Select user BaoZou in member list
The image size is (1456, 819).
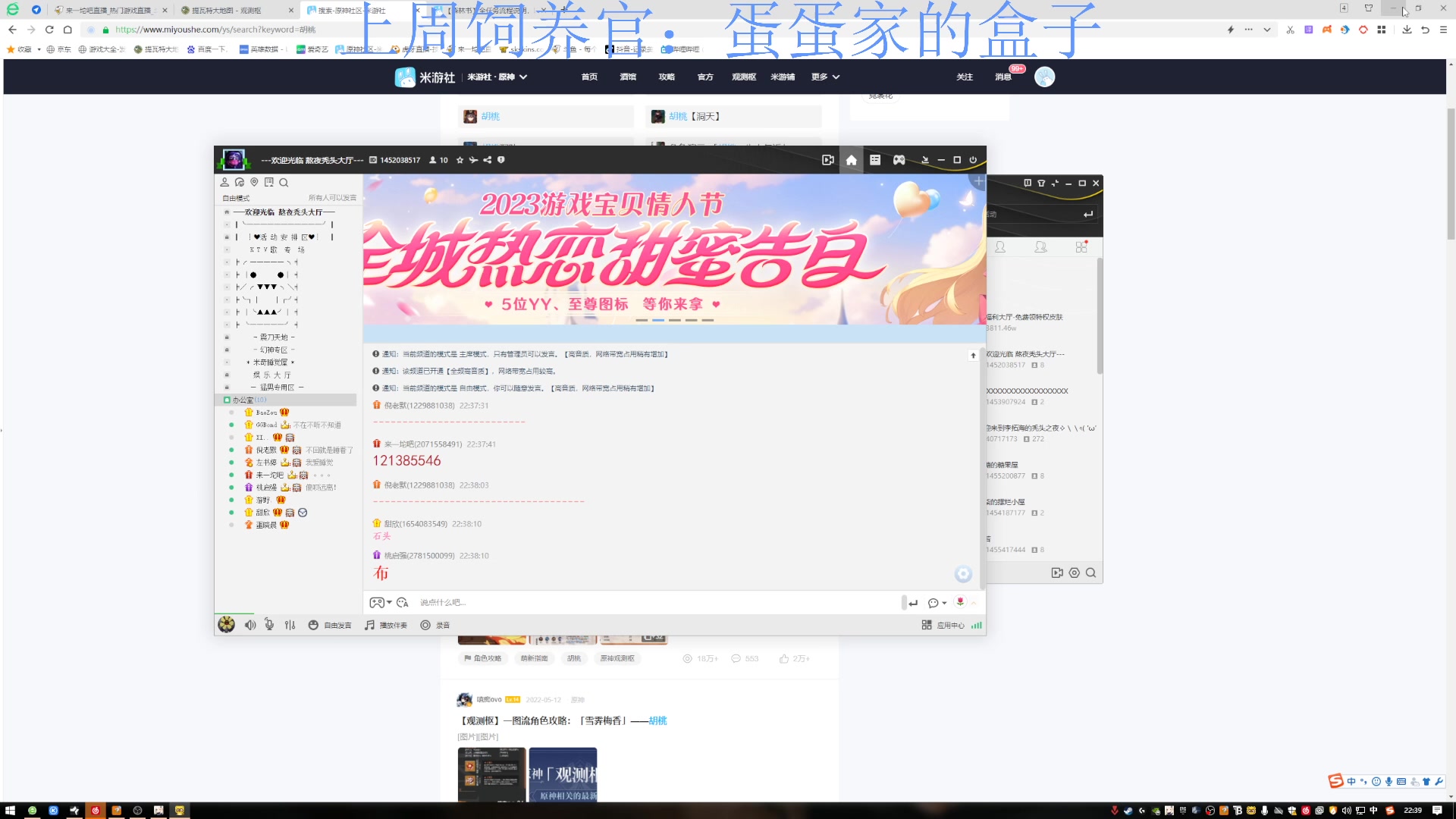(266, 413)
